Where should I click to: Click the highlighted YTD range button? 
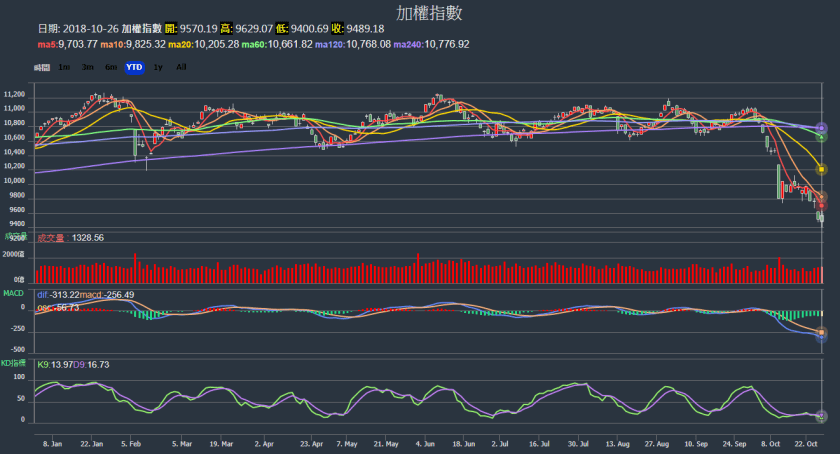[x=134, y=67]
